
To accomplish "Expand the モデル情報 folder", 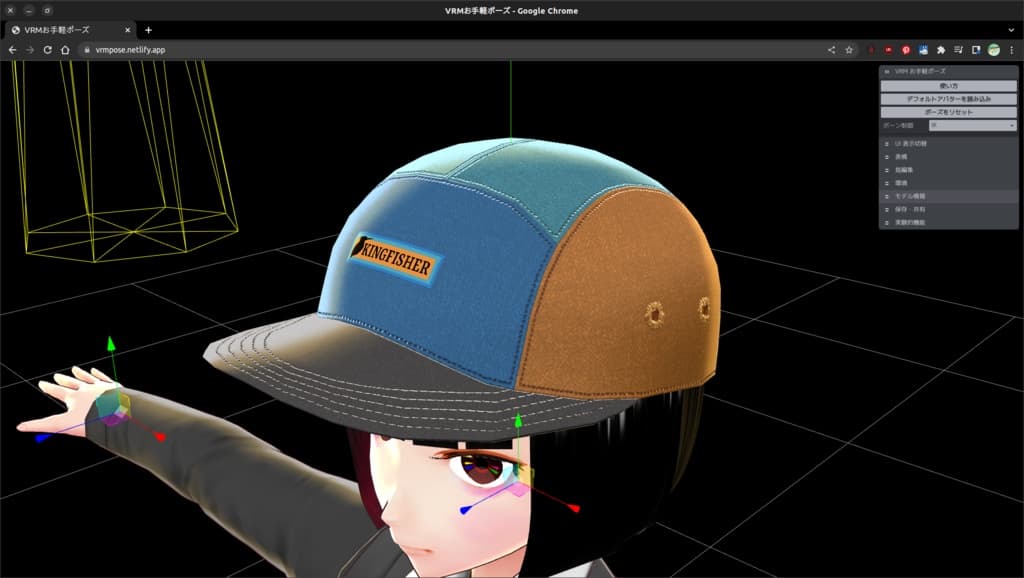I will click(x=948, y=196).
